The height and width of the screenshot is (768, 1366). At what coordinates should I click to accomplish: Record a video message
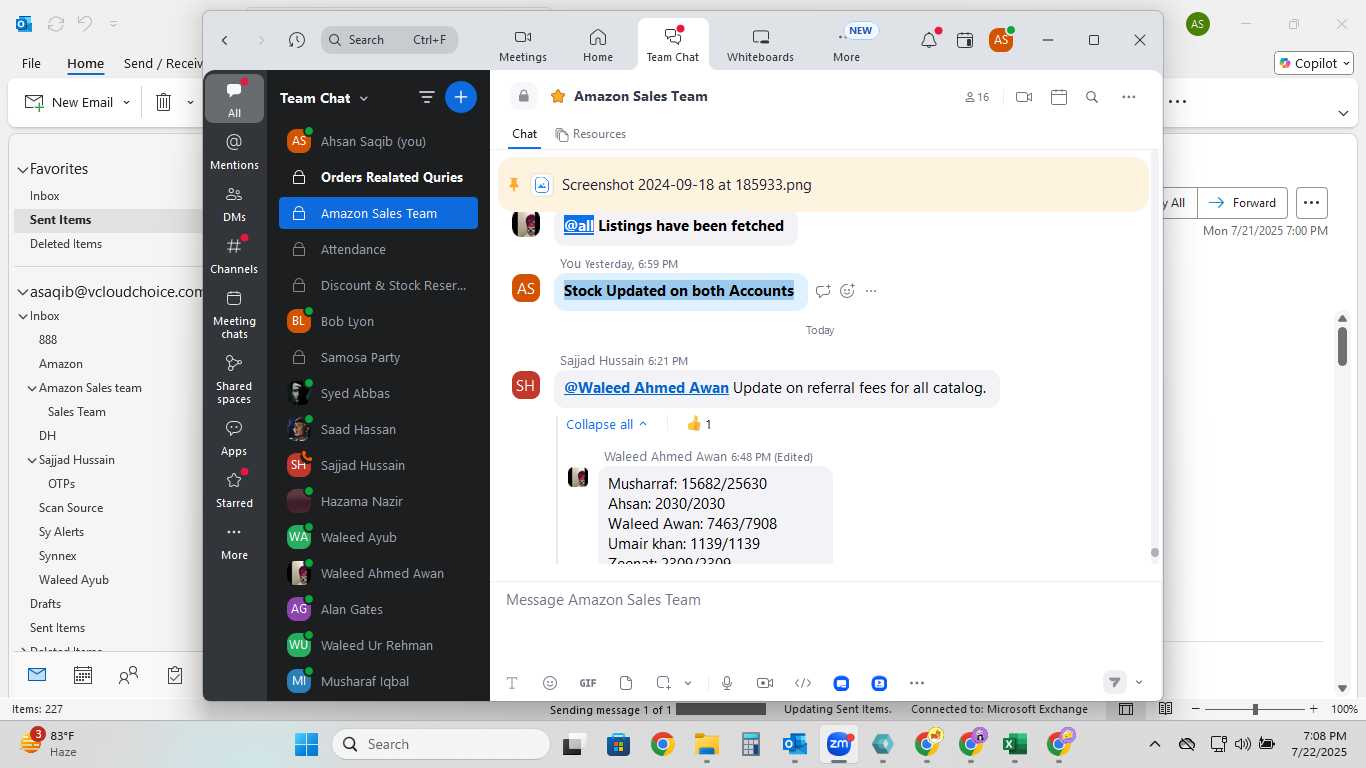765,683
